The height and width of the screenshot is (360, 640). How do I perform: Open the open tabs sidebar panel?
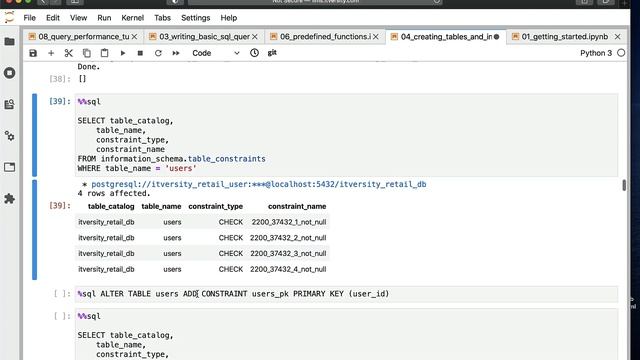point(9,167)
